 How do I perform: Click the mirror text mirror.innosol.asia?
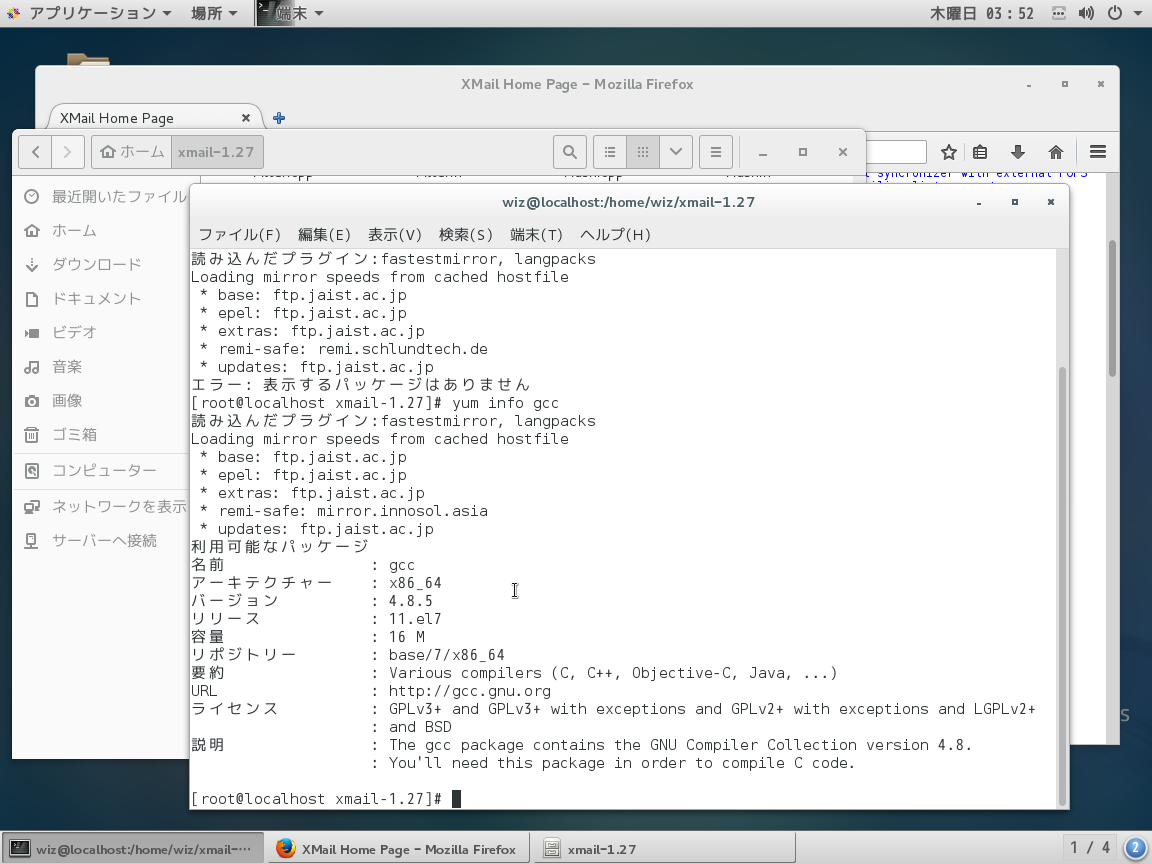[402, 511]
